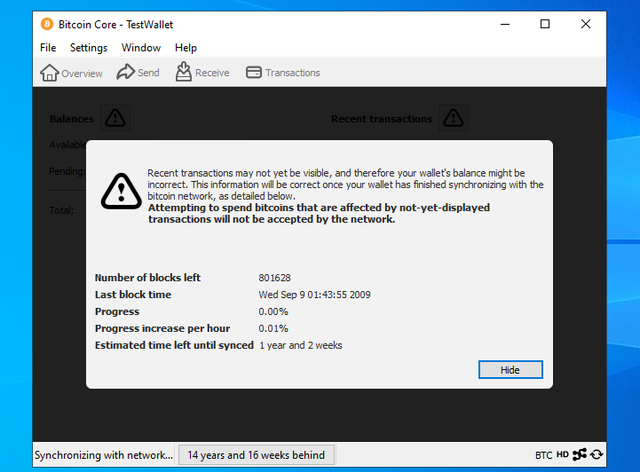The height and width of the screenshot is (472, 640).
Task: Click the estimate '1 year and 2 weeks'
Action: click(301, 345)
